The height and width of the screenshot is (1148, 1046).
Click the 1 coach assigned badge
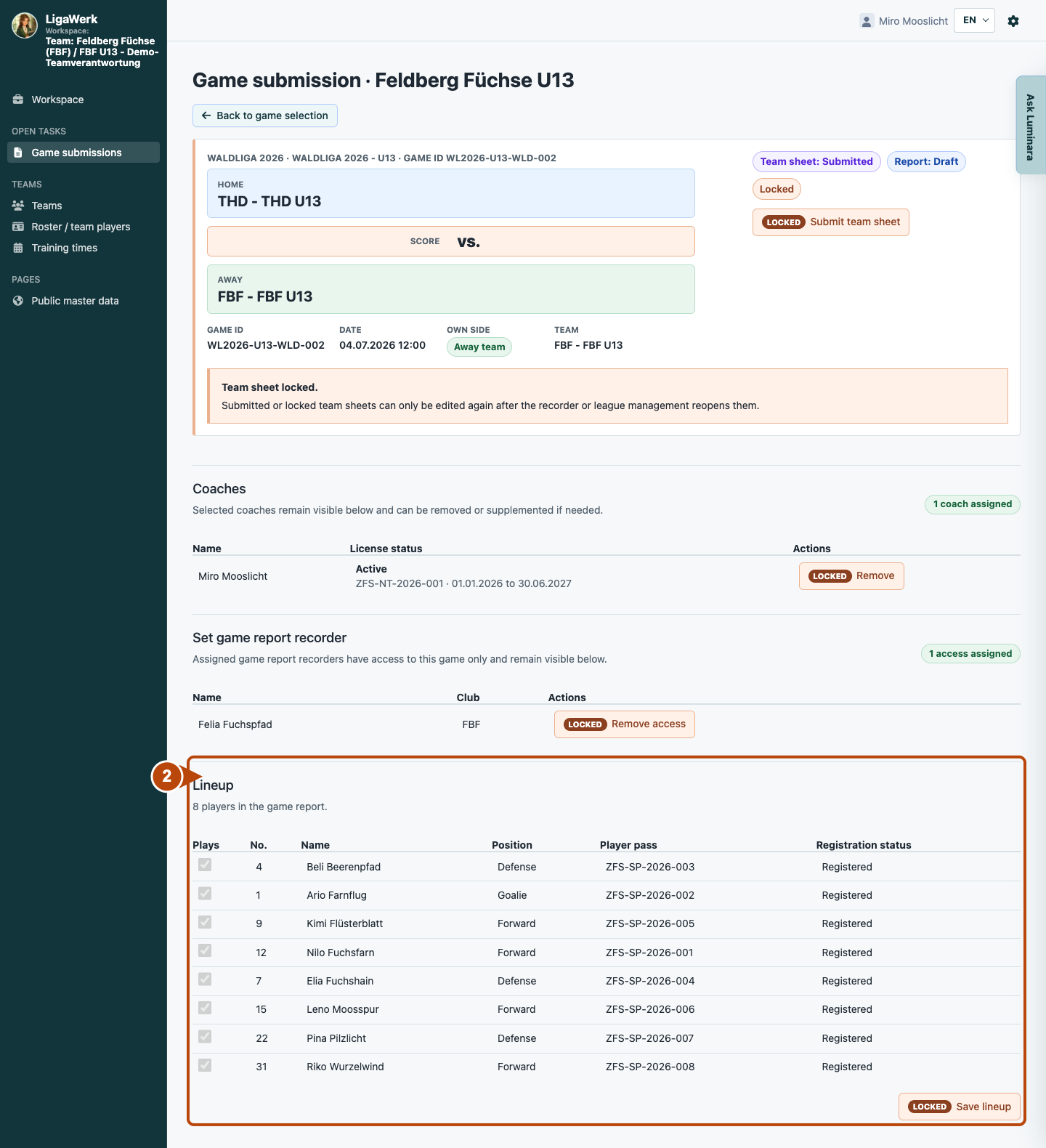972,504
